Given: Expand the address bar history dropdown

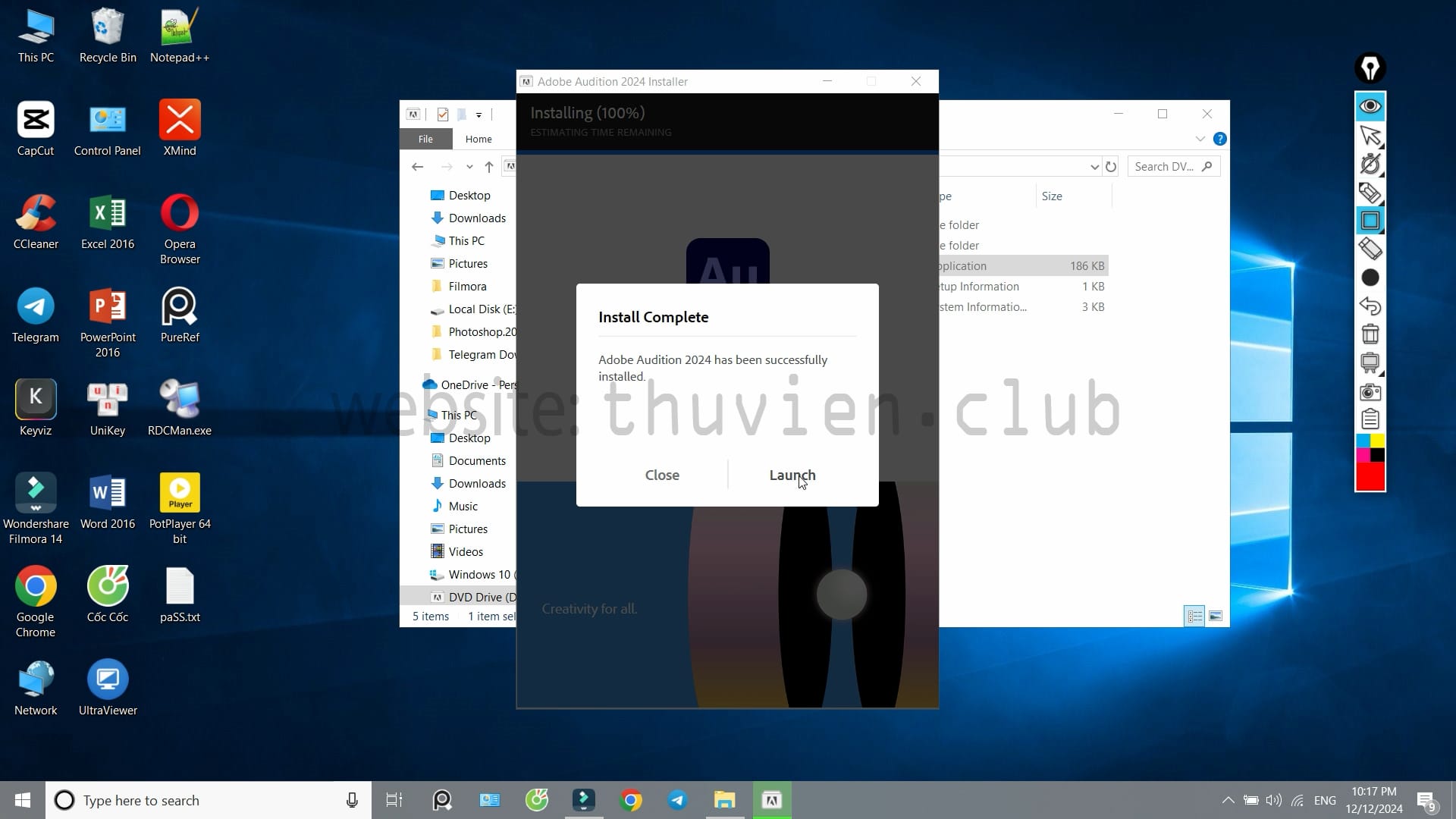Looking at the screenshot, I should [1094, 167].
